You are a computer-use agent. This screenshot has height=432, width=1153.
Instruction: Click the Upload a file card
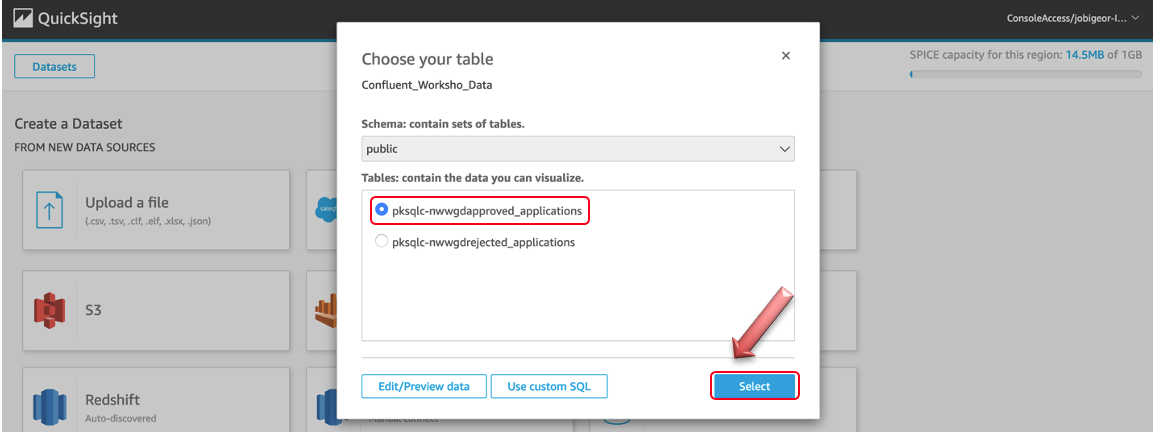tap(156, 210)
